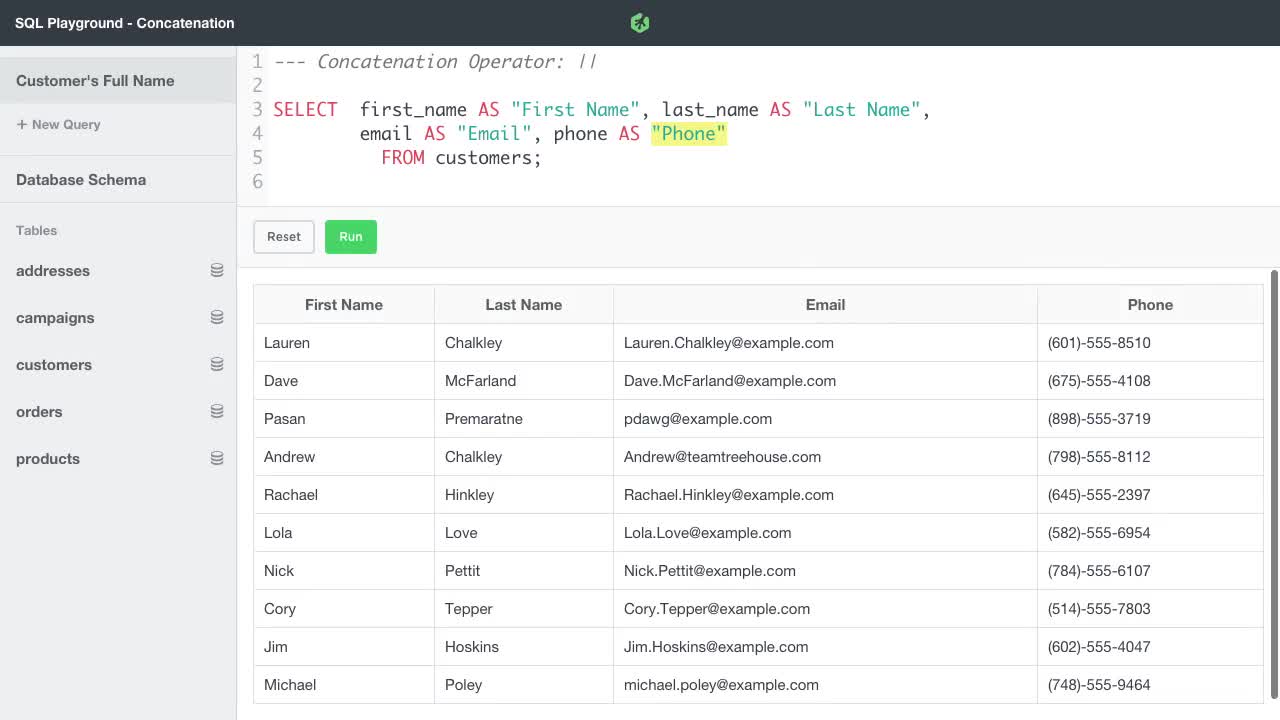Click database icon beside customers table
Screen dimensions: 1280x720
click(217, 365)
